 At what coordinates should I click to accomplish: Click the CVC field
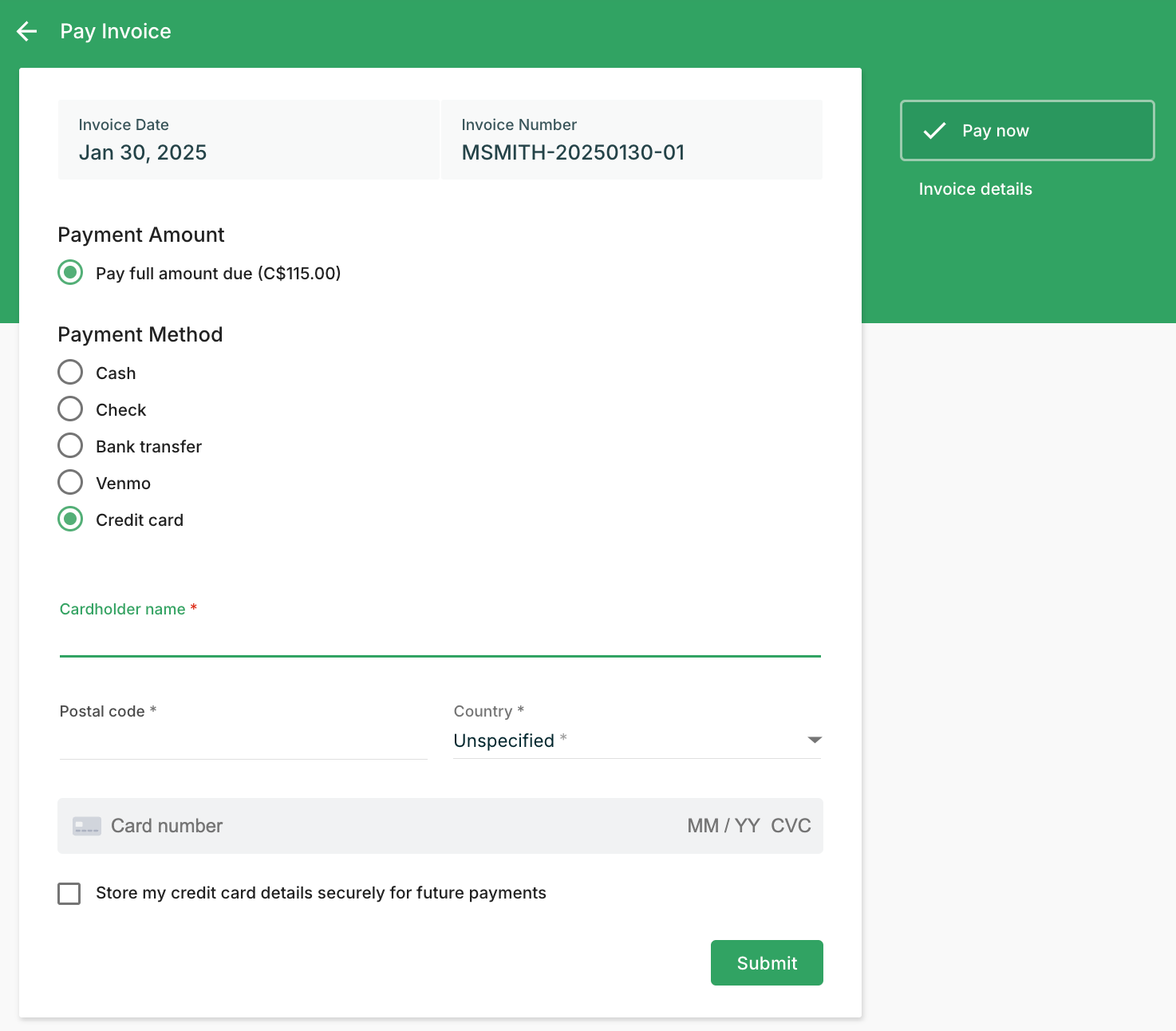(x=791, y=826)
